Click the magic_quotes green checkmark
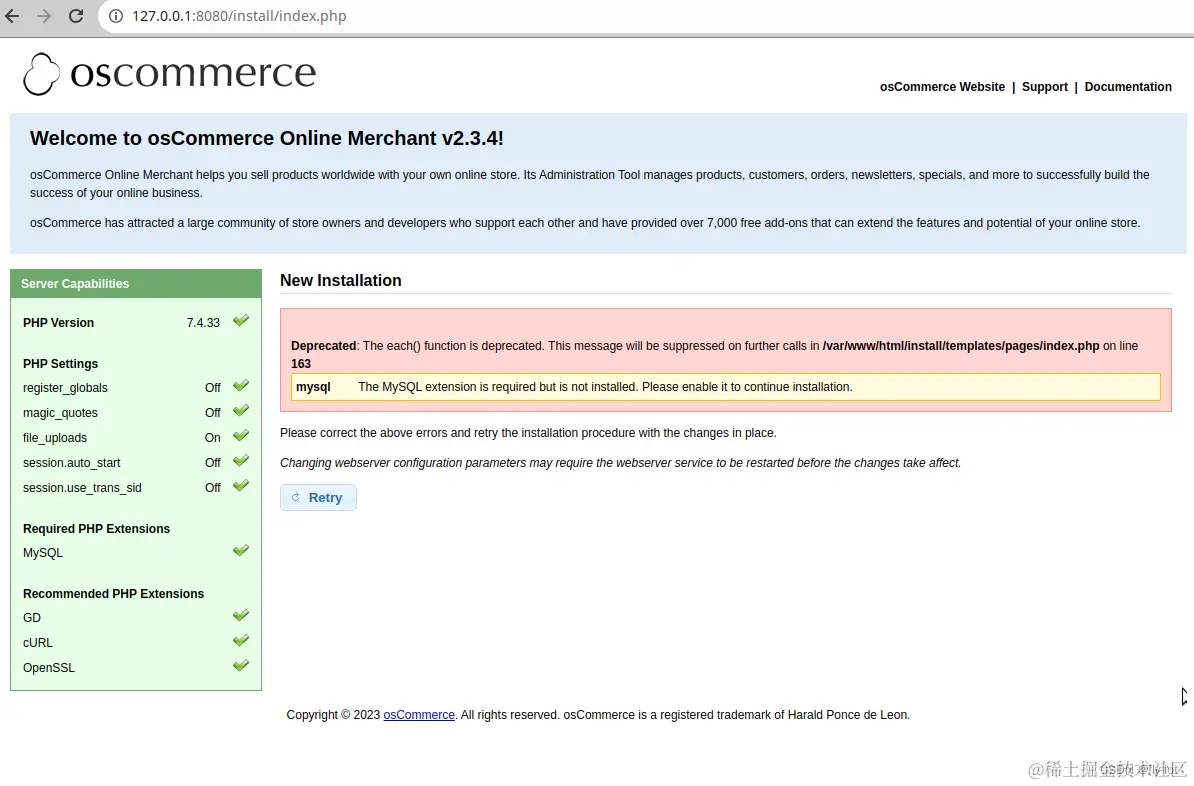 [x=241, y=411]
